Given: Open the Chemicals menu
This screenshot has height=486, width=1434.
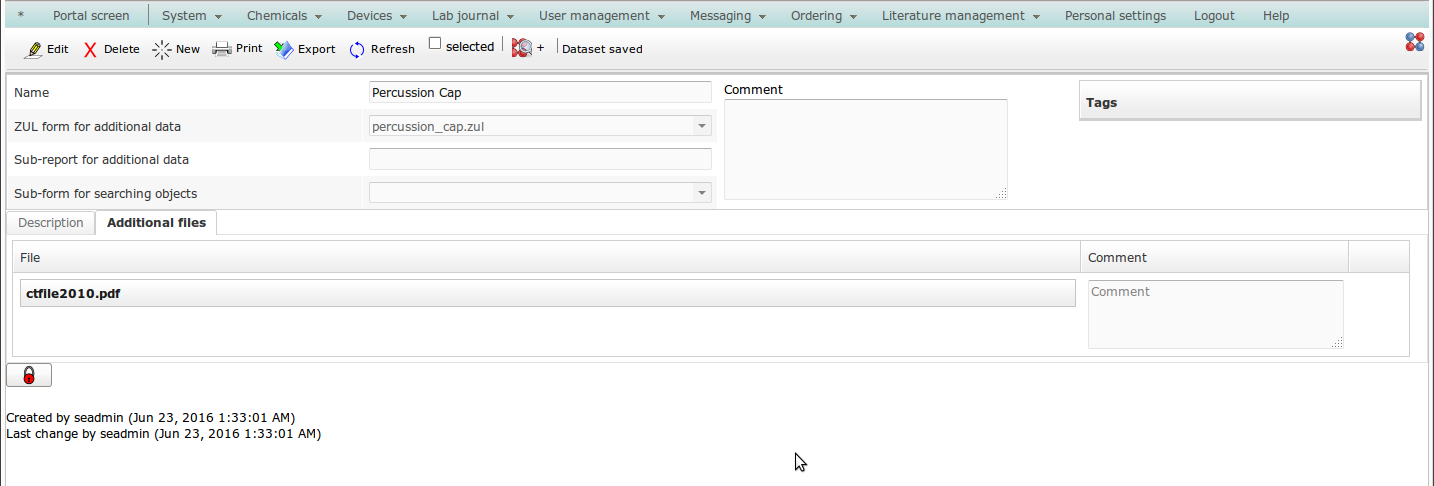Looking at the screenshot, I should pyautogui.click(x=284, y=16).
